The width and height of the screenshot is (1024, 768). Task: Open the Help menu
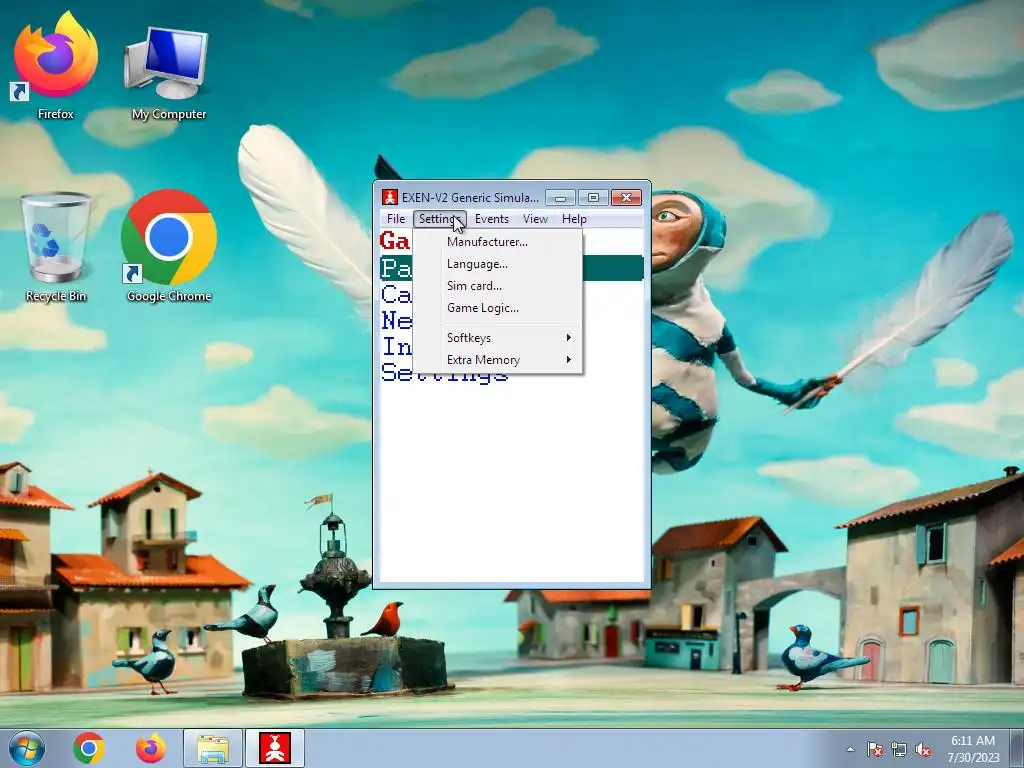574,219
